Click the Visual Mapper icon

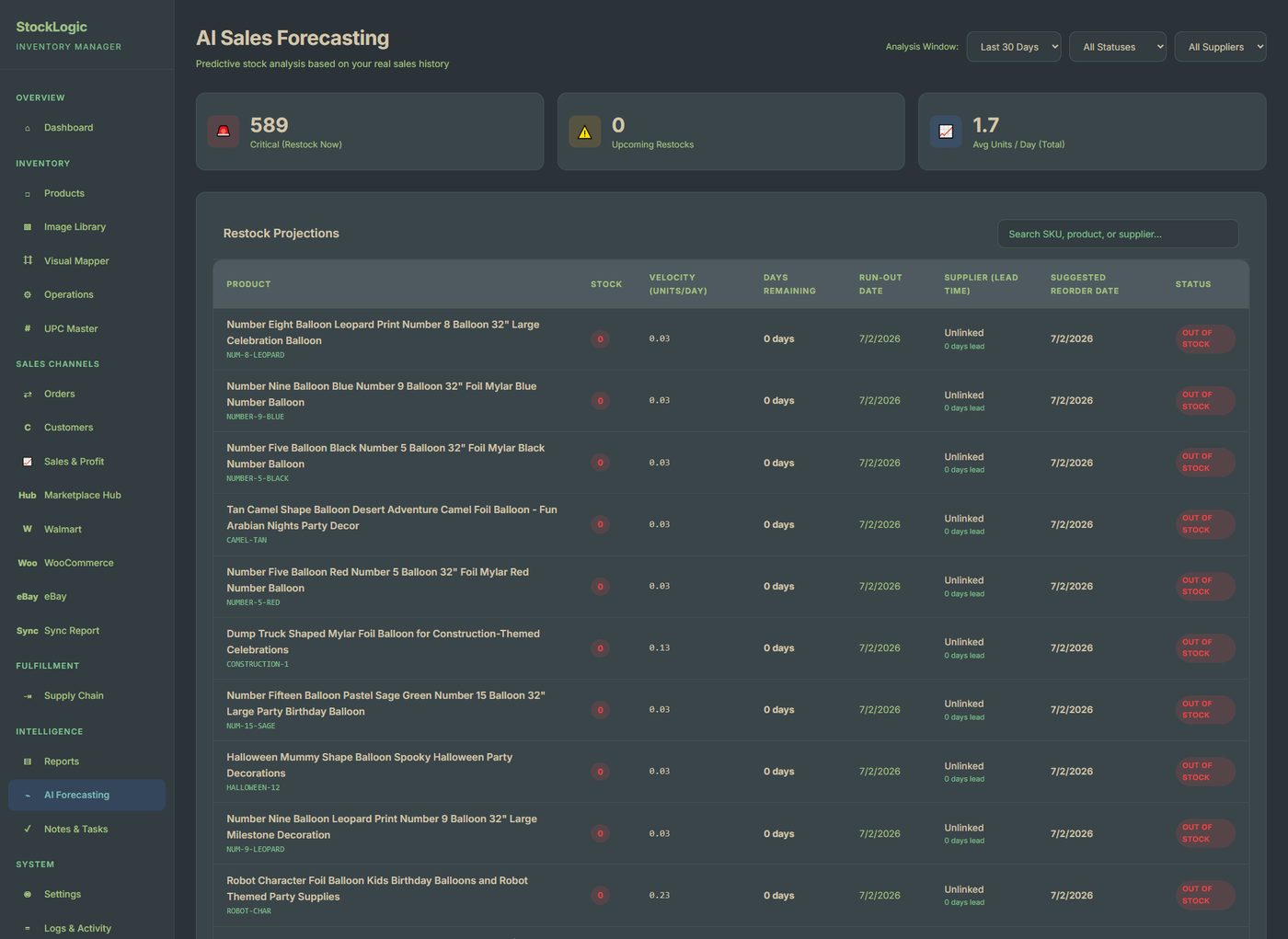point(28,261)
